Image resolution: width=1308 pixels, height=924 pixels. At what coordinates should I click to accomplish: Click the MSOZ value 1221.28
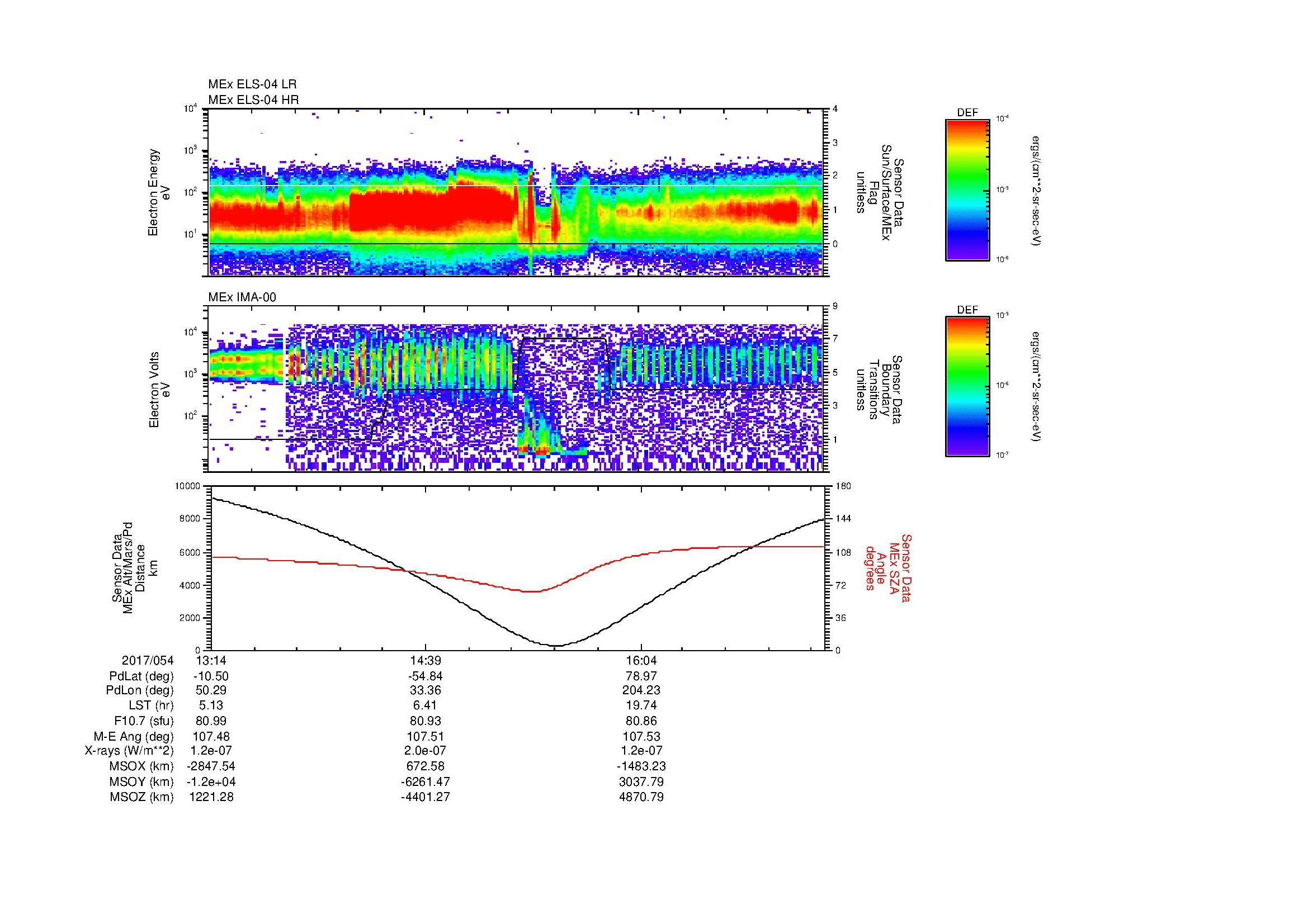tap(211, 797)
